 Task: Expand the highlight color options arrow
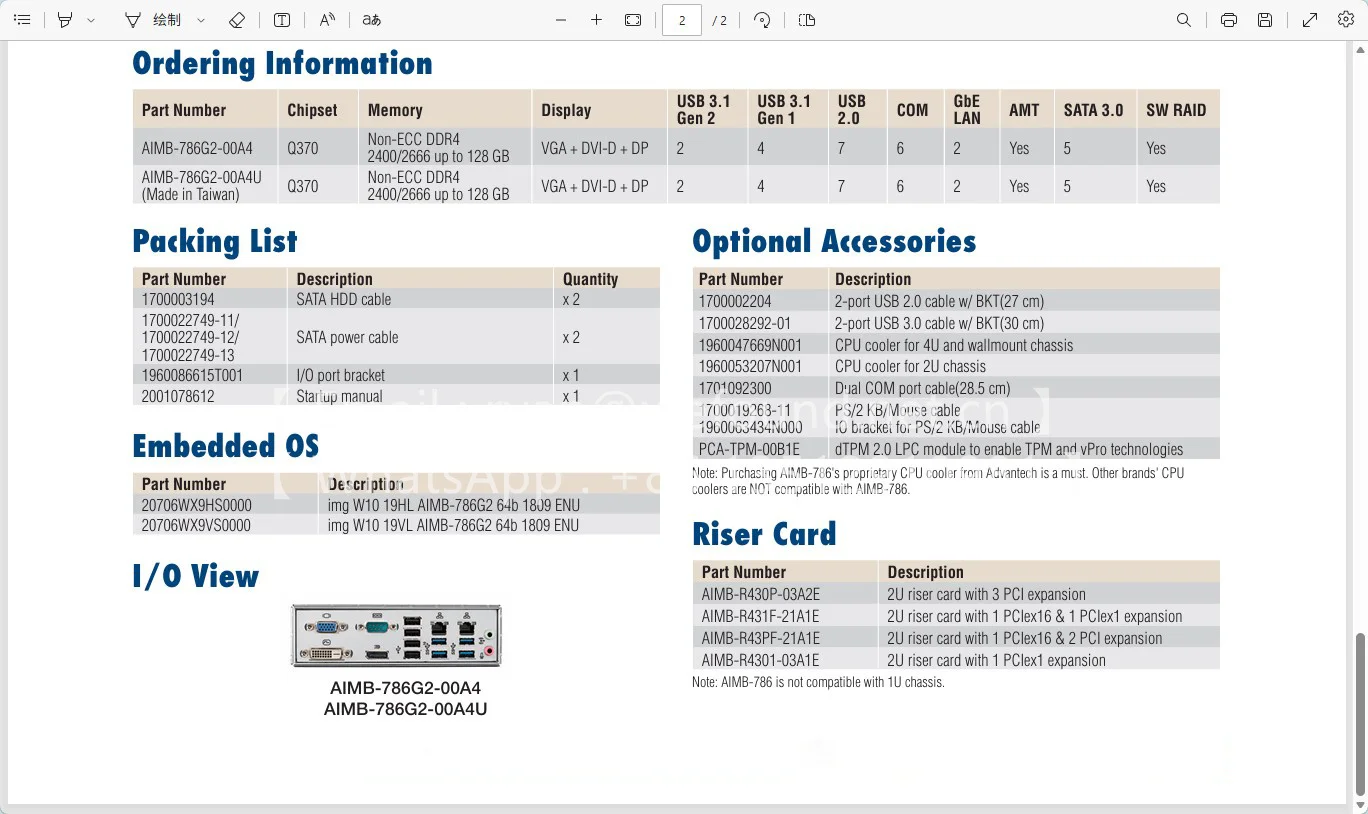[91, 20]
